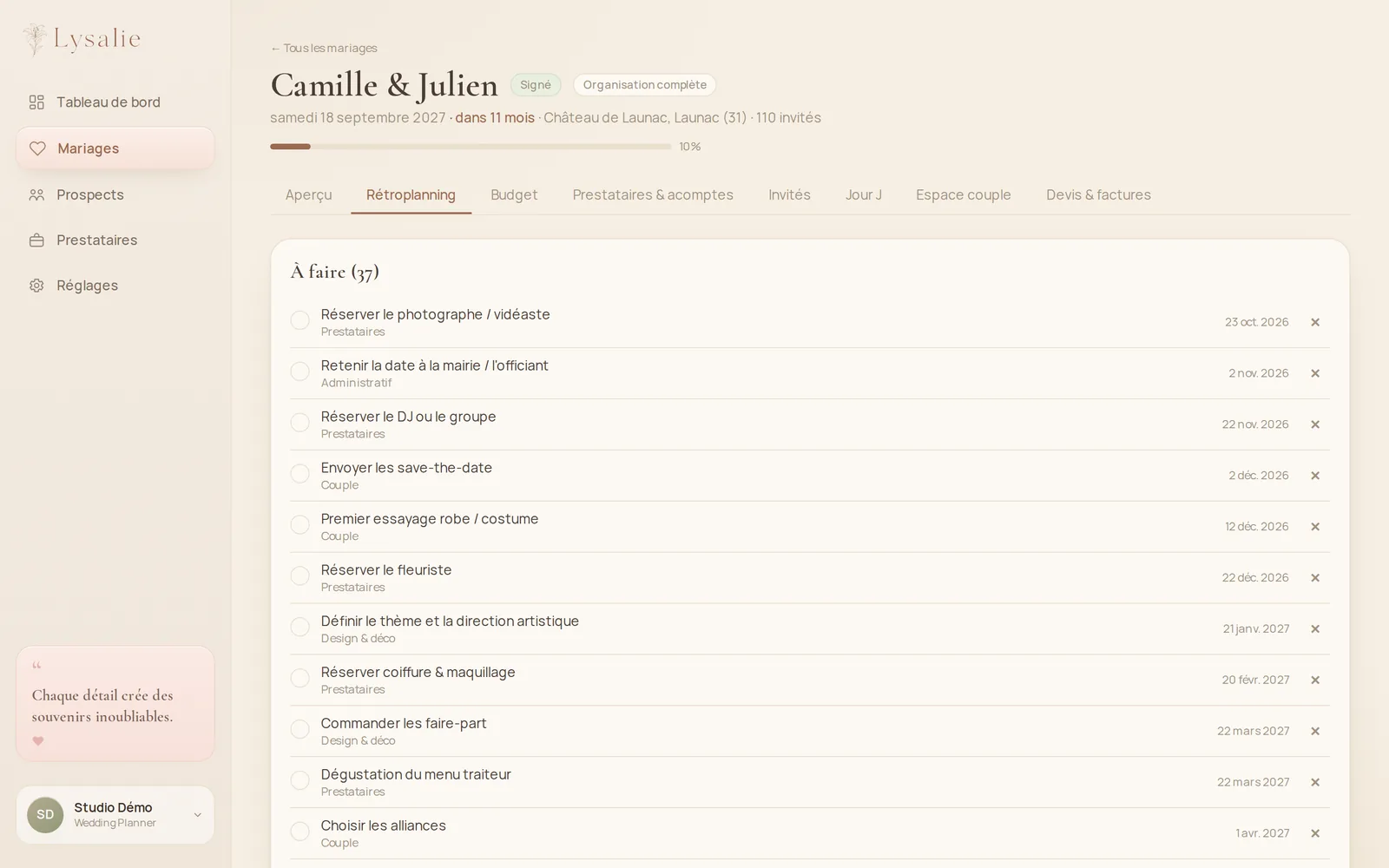Click the 'Signé' status badge
Screen dimensions: 1389x868
[x=536, y=85]
